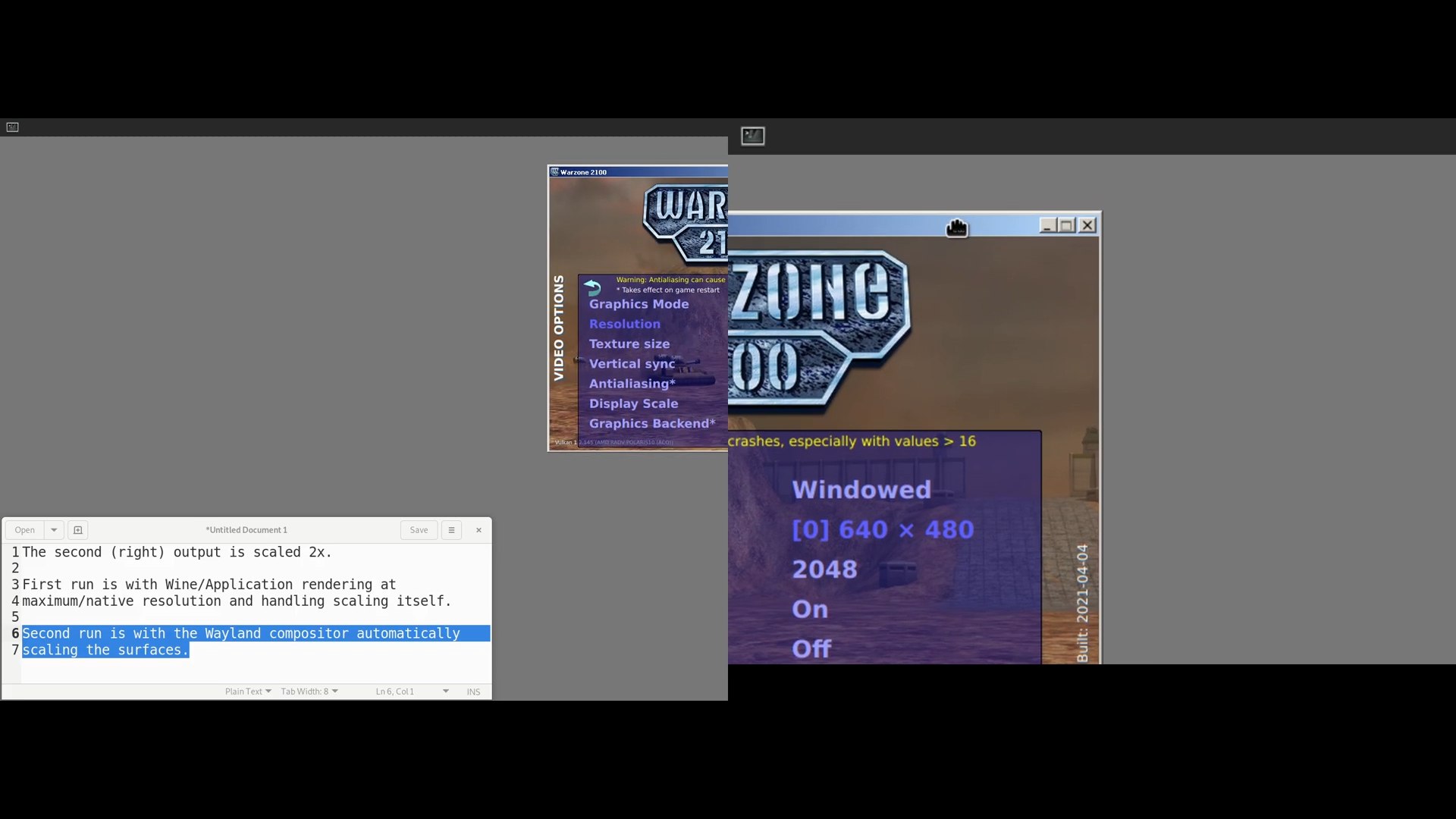This screenshot has width=1456, height=819.
Task: Click the [0] 640 × 480 resolution value
Action: [x=883, y=529]
